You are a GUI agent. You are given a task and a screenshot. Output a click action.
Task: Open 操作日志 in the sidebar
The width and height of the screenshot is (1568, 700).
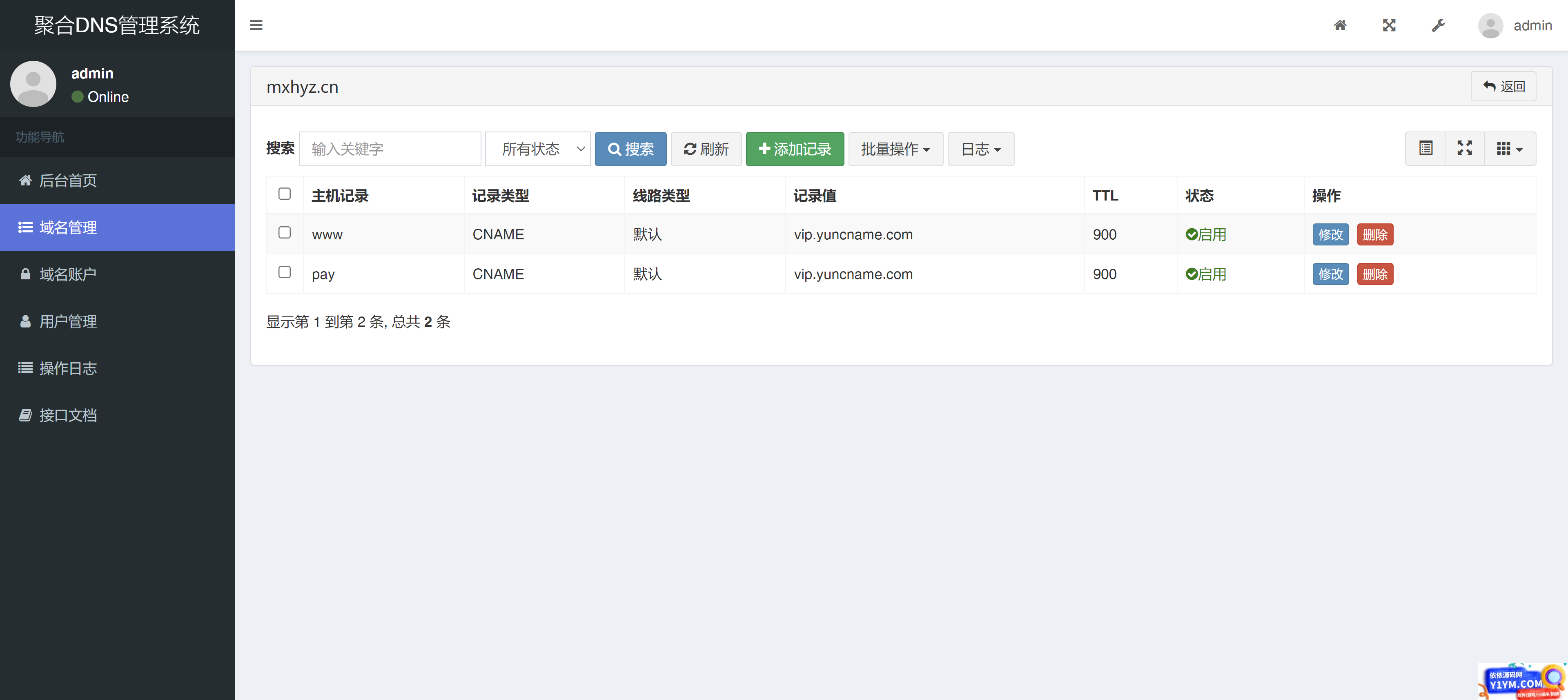click(x=118, y=368)
